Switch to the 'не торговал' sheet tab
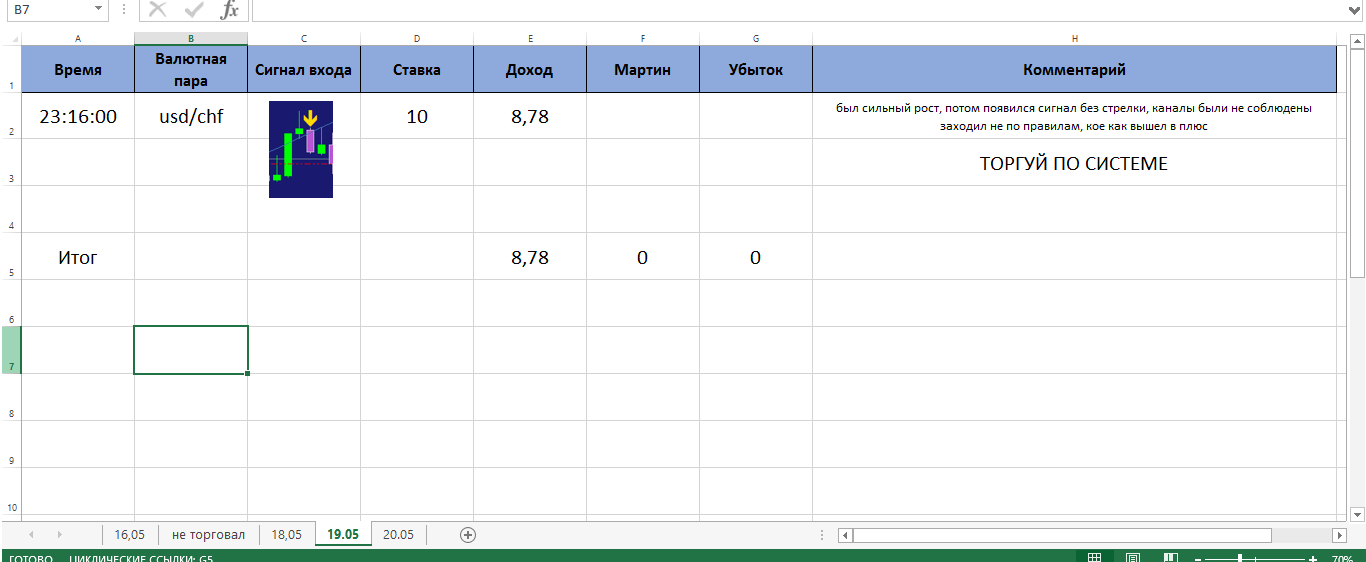 (208, 534)
